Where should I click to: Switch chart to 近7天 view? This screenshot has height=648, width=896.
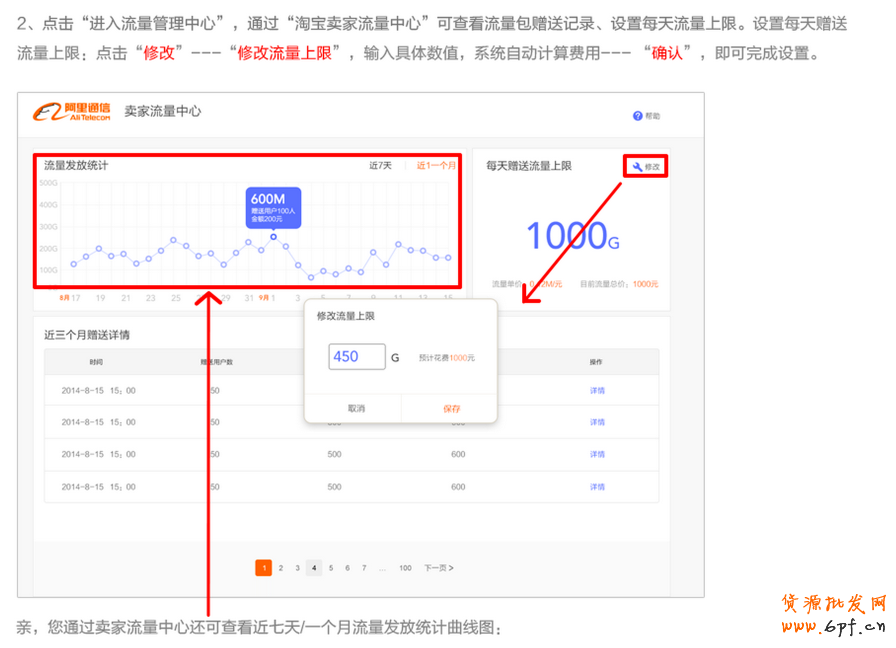(x=380, y=166)
